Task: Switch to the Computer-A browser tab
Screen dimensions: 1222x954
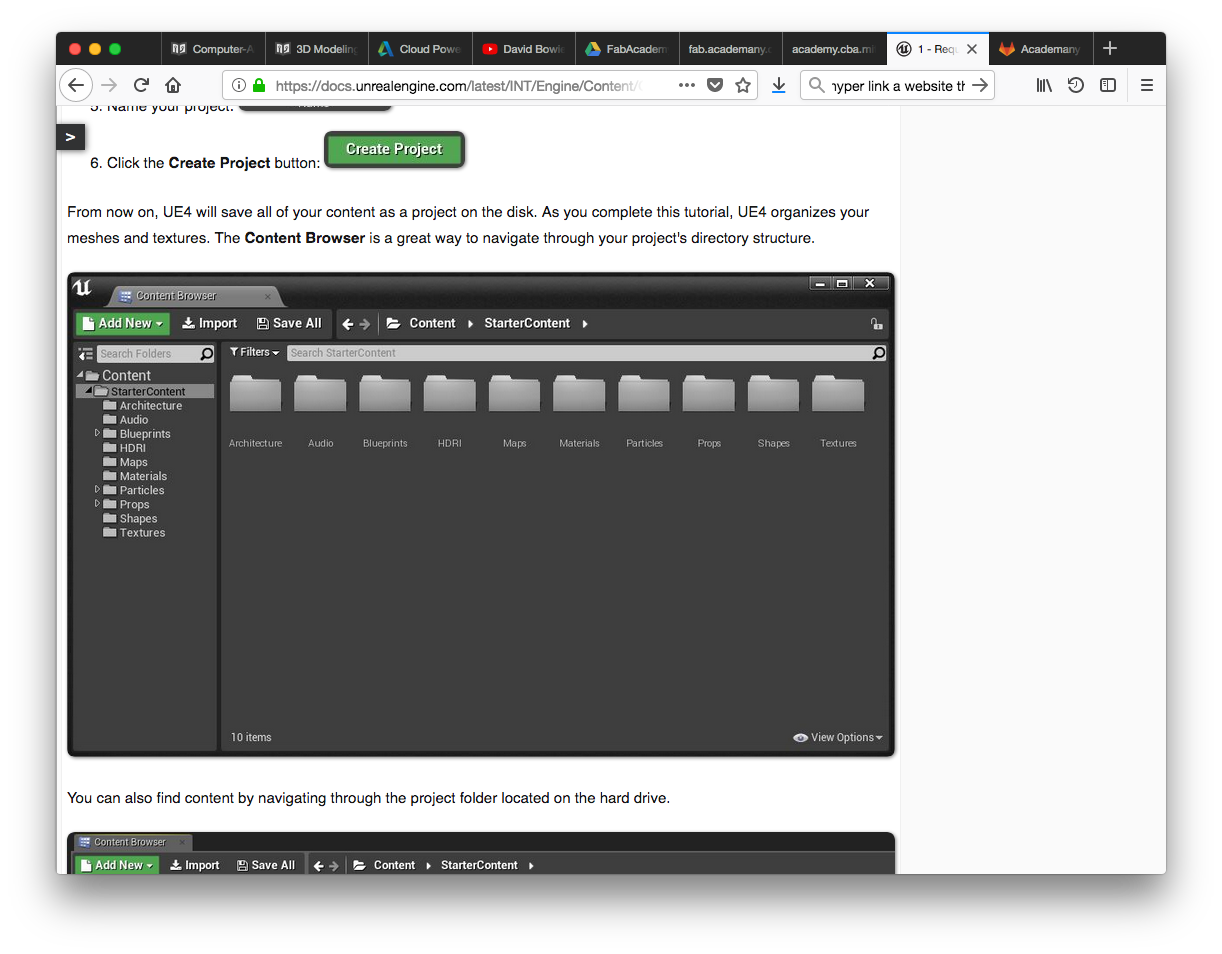Action: coord(212,49)
